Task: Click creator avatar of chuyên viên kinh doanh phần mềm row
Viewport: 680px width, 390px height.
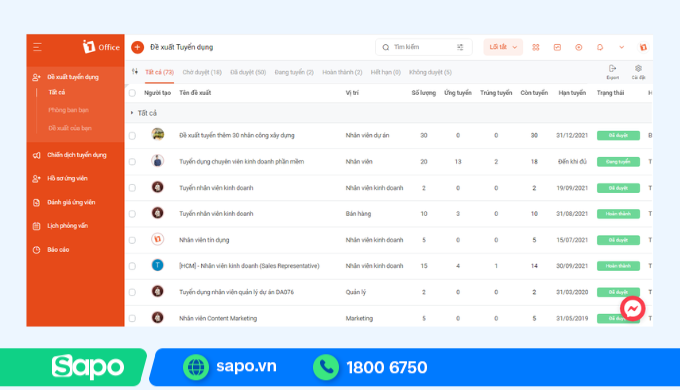Action: pyautogui.click(x=157, y=161)
